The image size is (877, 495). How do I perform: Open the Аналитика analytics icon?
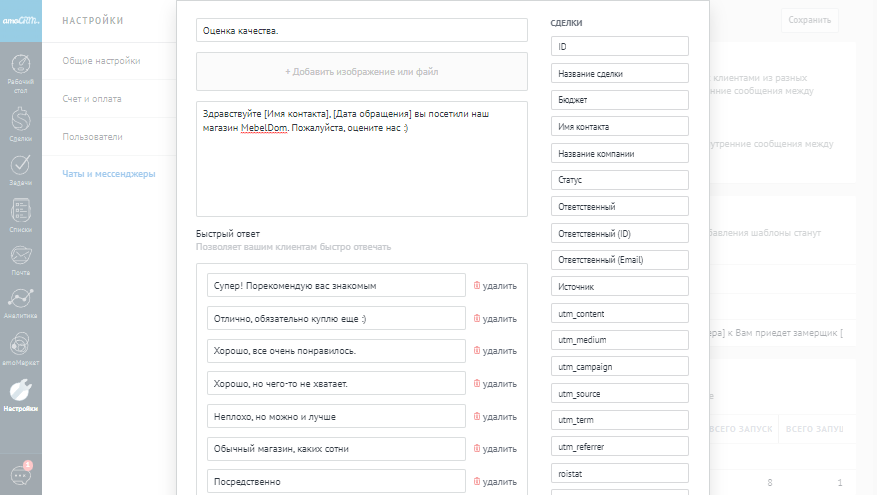20,304
